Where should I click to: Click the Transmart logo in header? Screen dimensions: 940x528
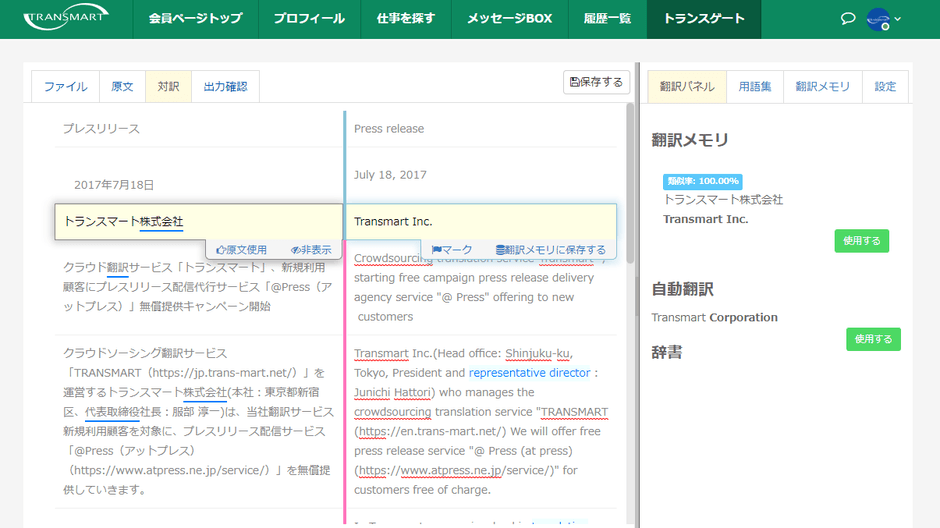click(66, 18)
